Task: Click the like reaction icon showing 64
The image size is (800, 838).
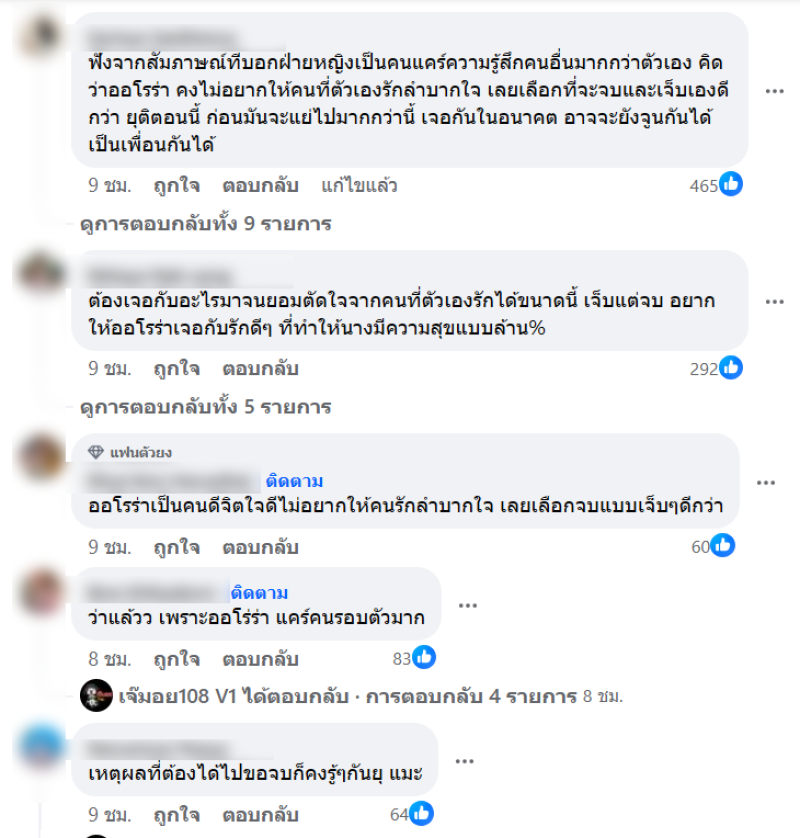Action: pyautogui.click(x=421, y=813)
